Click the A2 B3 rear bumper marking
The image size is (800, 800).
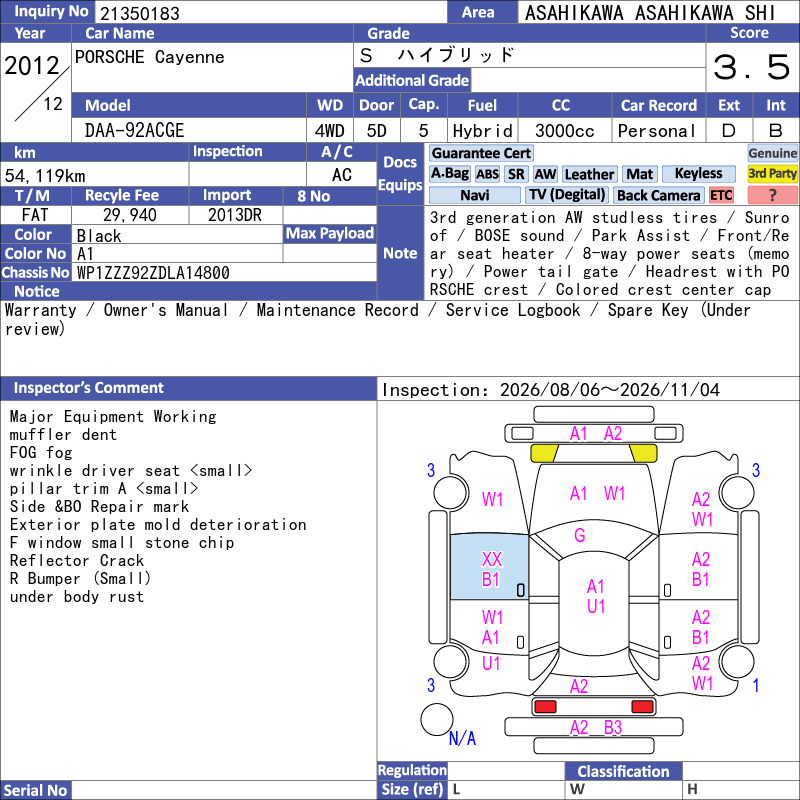tap(595, 728)
